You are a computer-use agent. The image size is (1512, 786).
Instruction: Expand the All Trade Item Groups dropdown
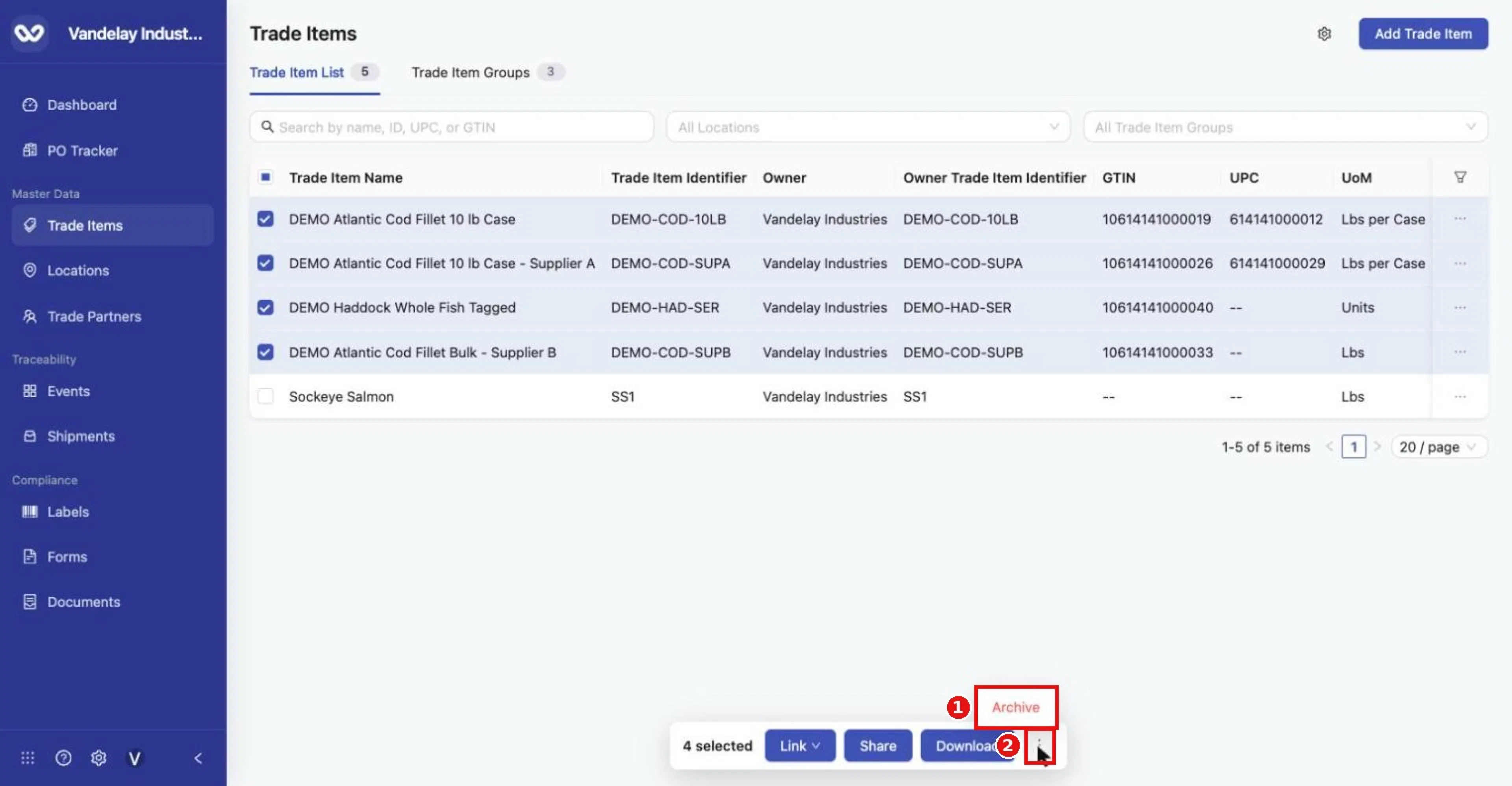(1286, 127)
